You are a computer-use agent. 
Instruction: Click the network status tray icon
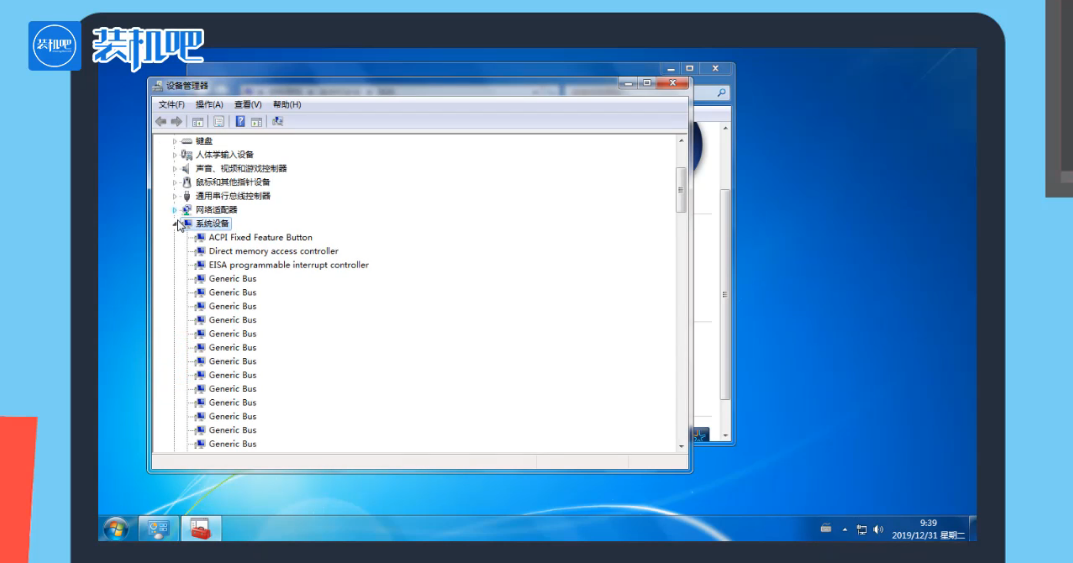[x=862, y=529]
